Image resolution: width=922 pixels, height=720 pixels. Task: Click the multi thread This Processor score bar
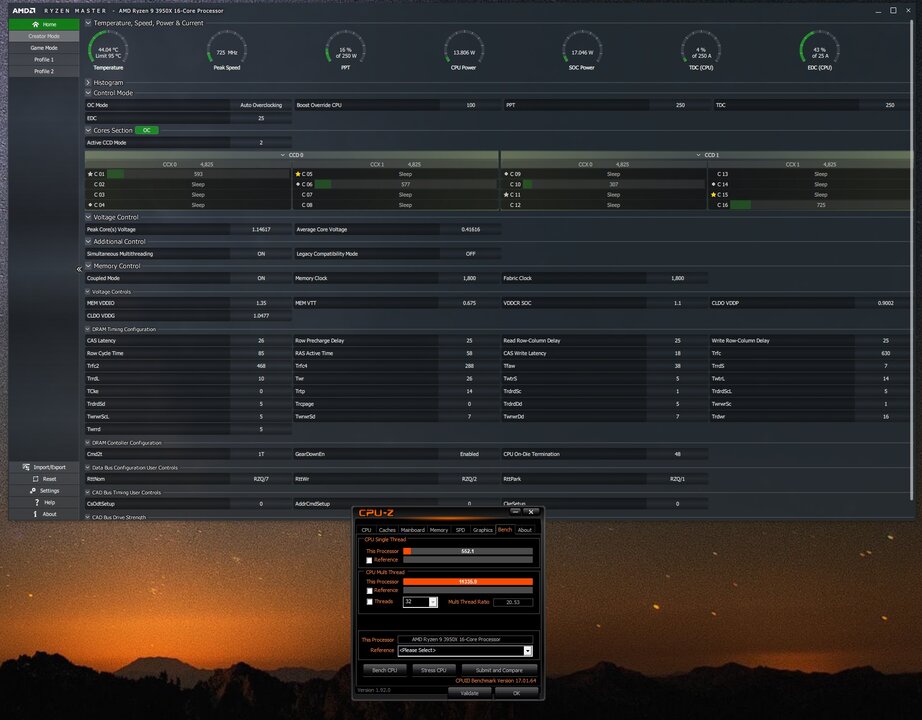[x=468, y=582]
